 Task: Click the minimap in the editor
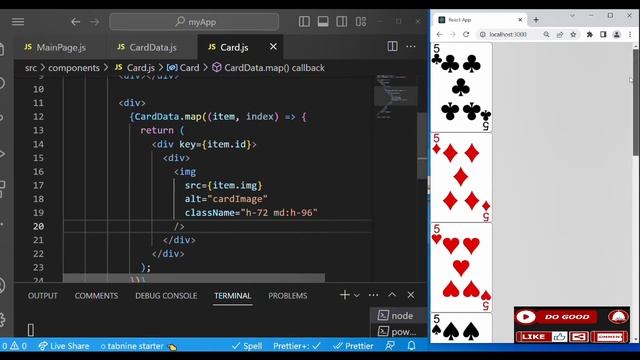pyautogui.click(x=395, y=96)
